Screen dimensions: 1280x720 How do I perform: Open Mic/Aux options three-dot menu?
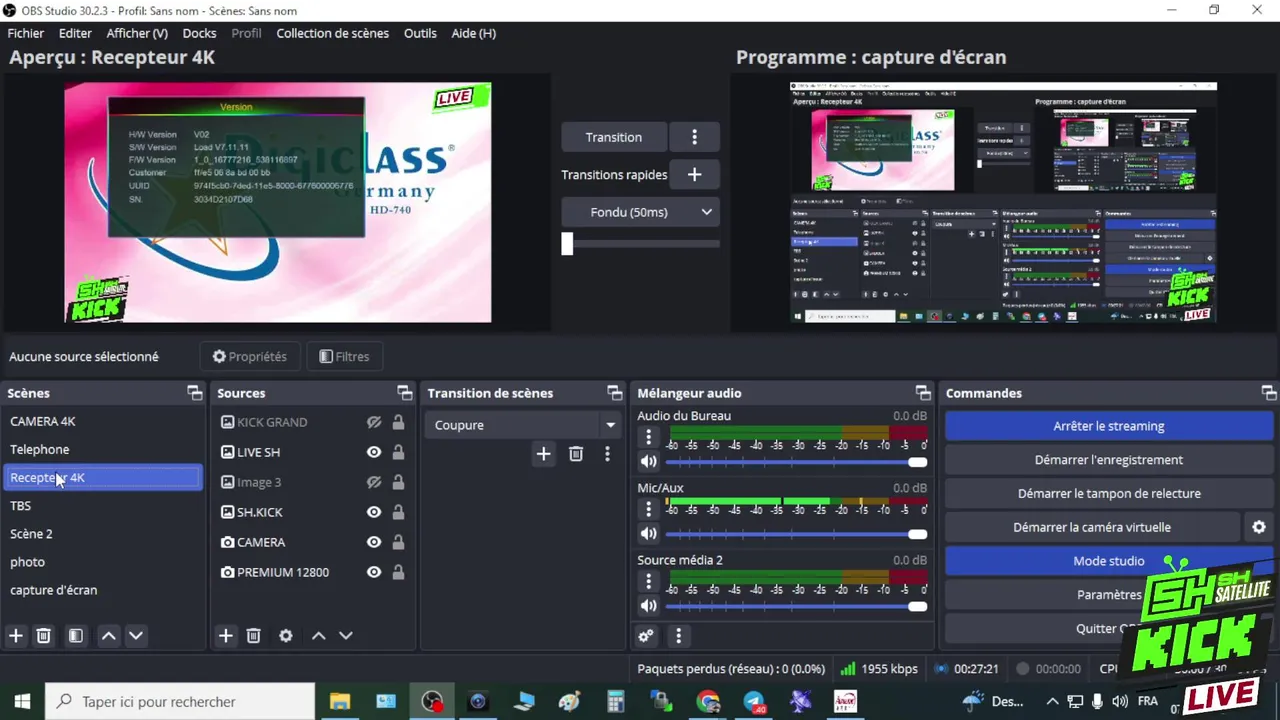648,509
